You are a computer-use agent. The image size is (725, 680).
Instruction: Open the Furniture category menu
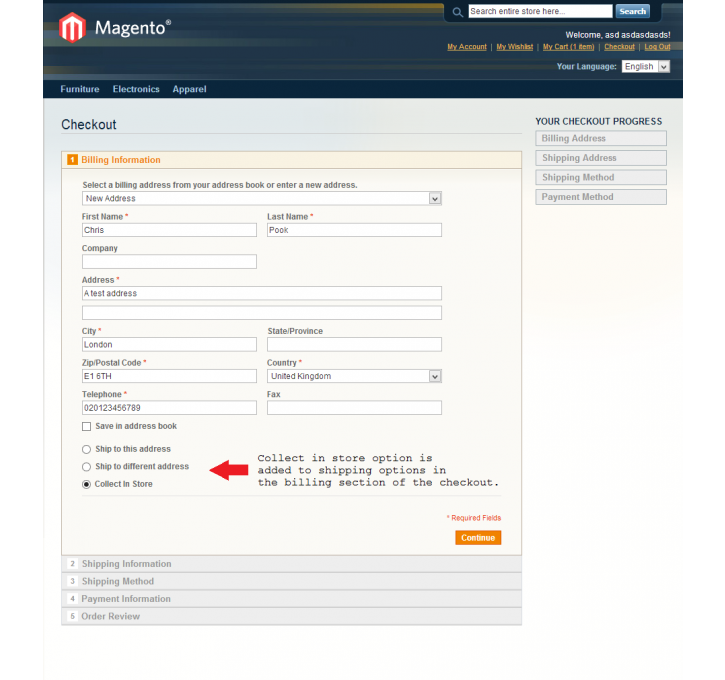pos(80,89)
